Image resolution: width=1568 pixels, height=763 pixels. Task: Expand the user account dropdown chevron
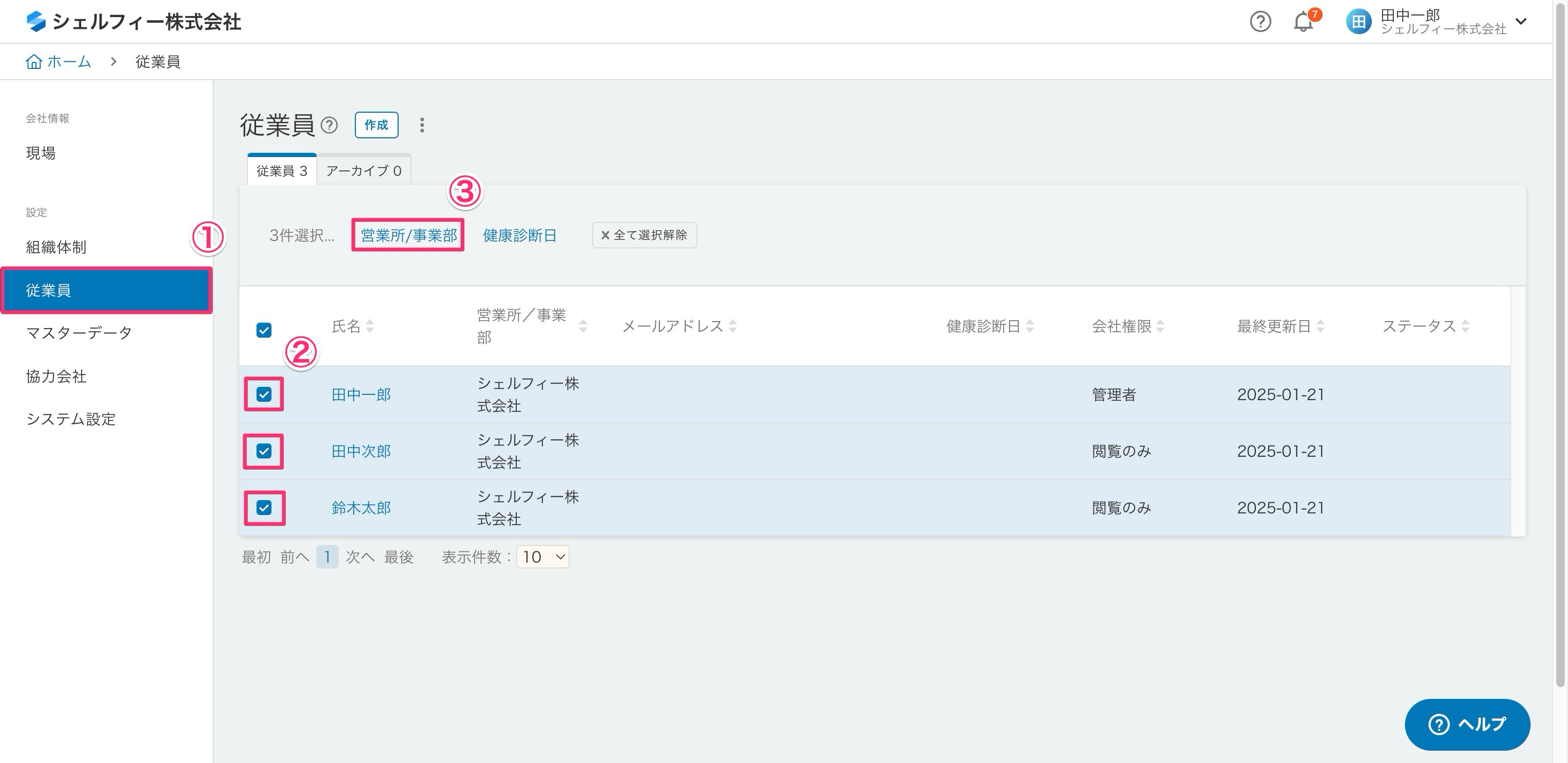click(x=1521, y=22)
